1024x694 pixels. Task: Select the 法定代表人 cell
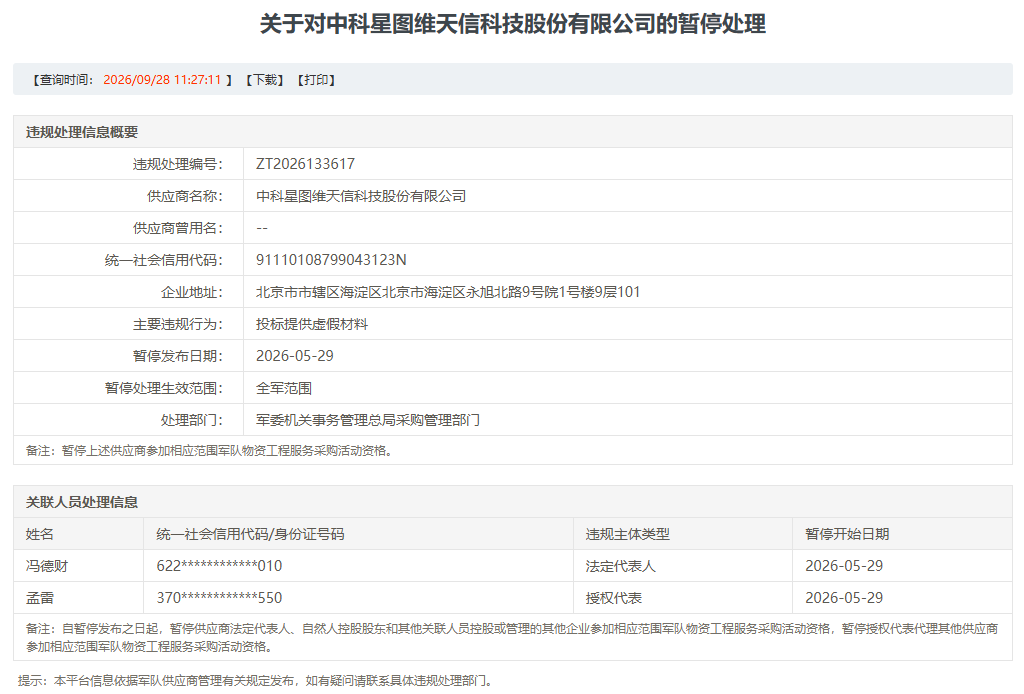pos(620,566)
